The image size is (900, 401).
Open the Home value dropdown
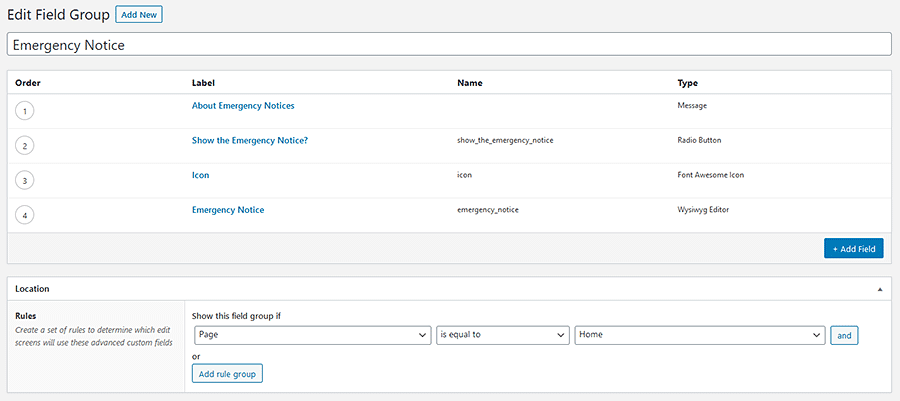pyautogui.click(x=700, y=335)
